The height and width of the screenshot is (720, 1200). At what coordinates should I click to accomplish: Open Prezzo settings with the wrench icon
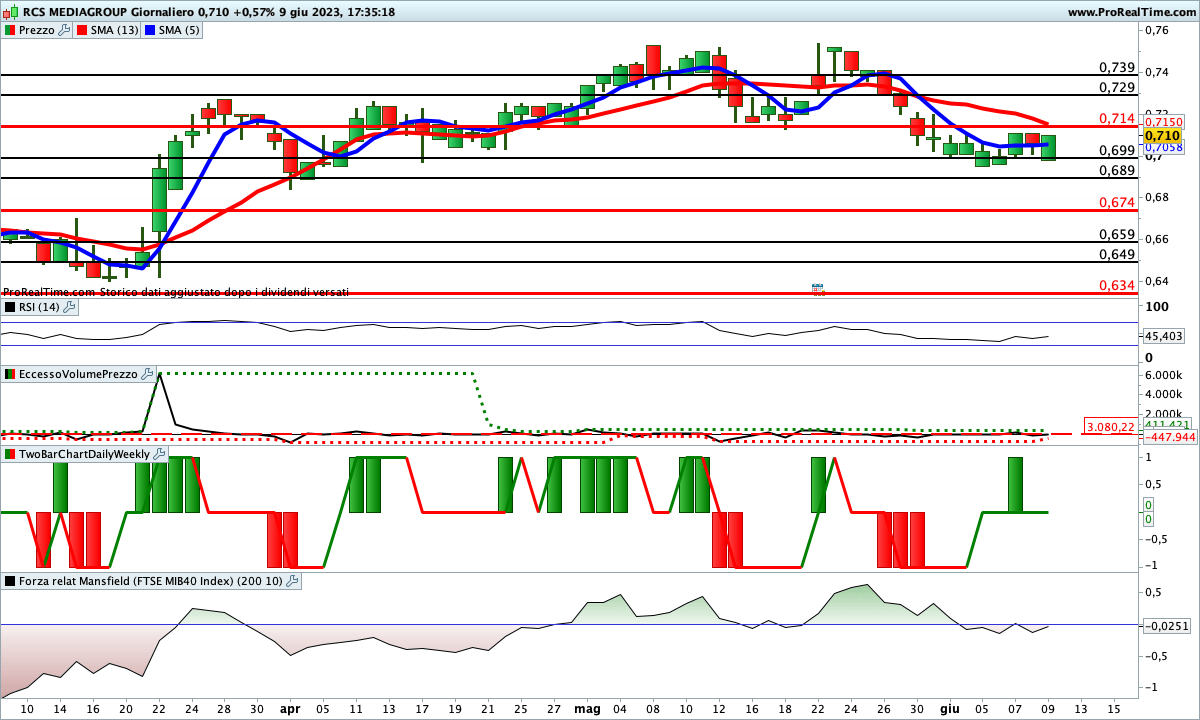pyautogui.click(x=65, y=30)
